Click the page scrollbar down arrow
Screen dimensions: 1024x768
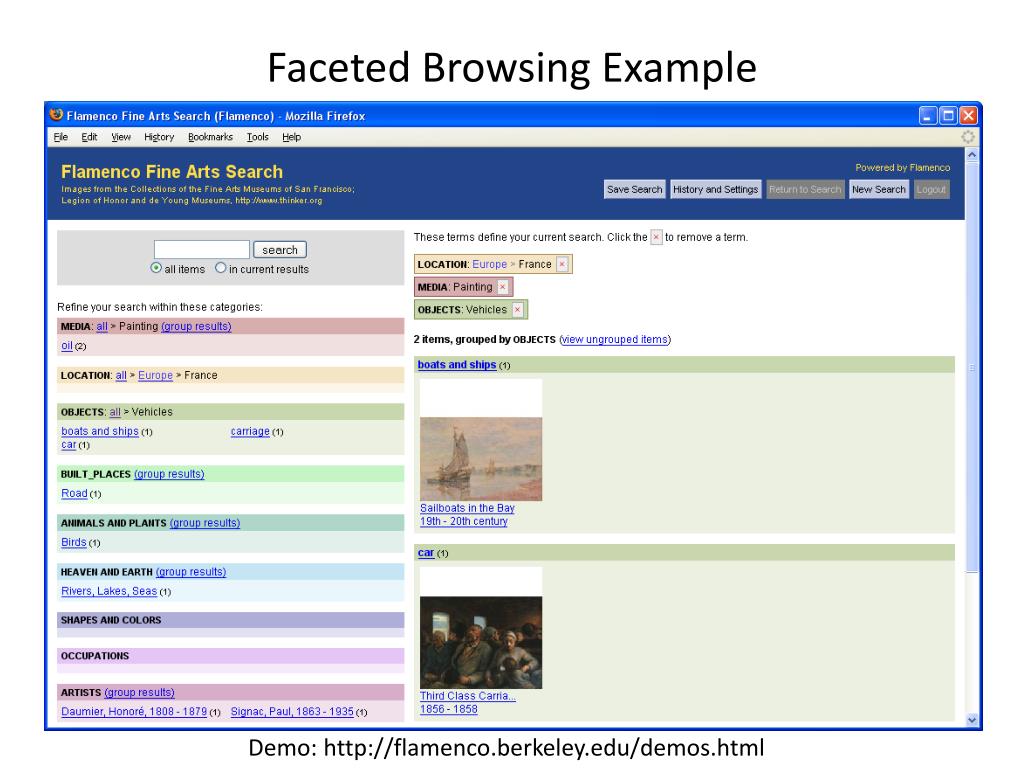point(972,720)
